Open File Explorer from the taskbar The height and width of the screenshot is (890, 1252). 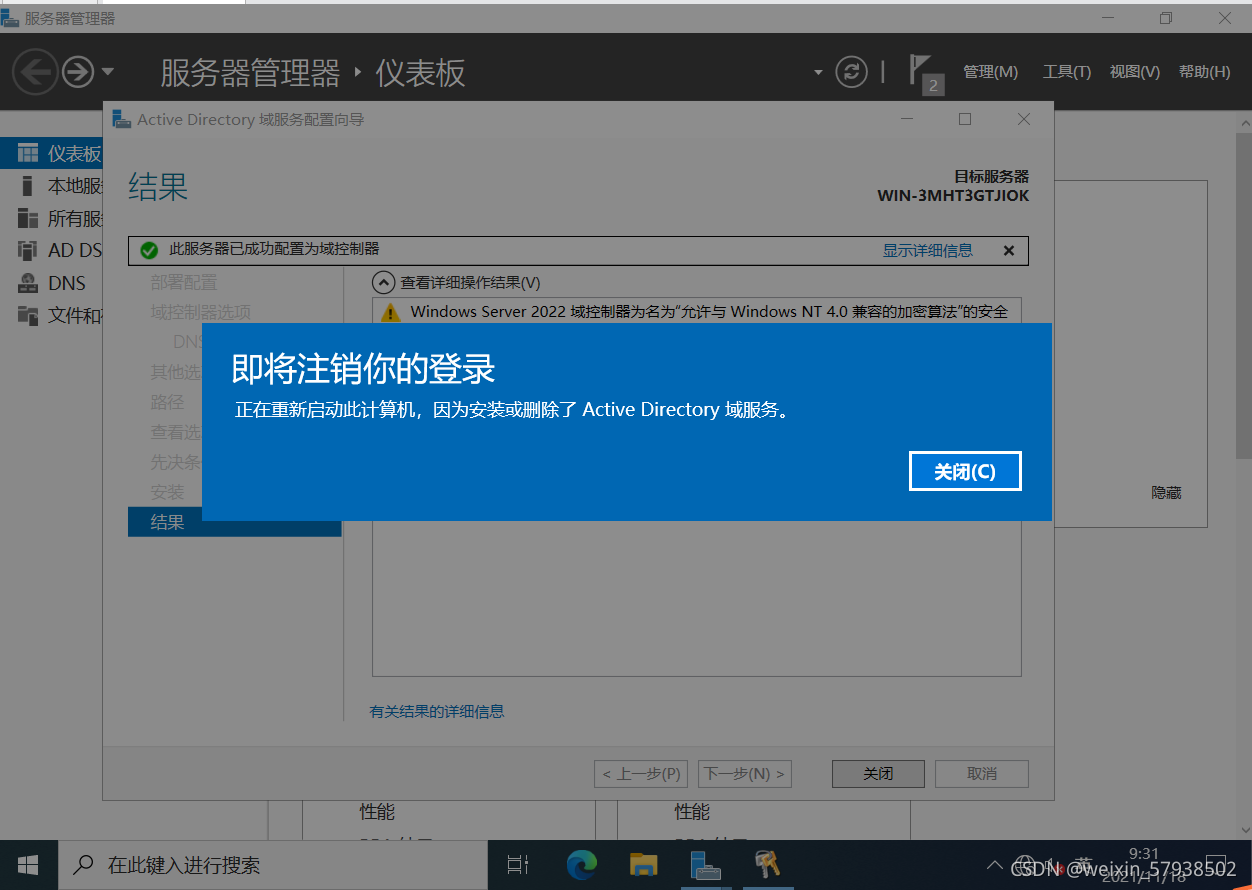coord(643,865)
